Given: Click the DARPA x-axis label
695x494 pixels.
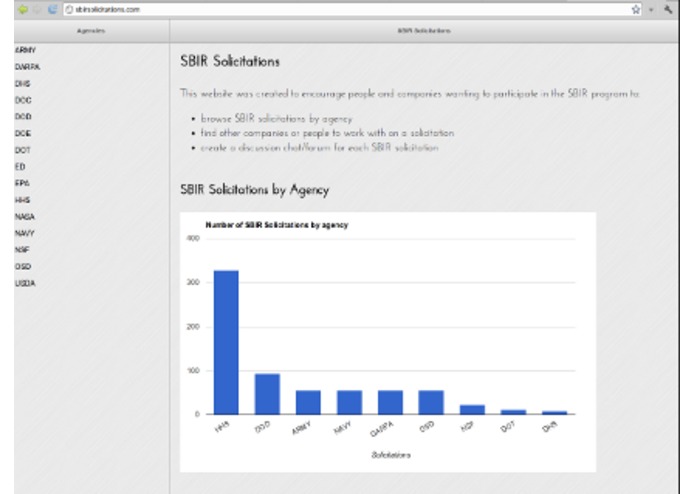Looking at the screenshot, I should tap(382, 429).
